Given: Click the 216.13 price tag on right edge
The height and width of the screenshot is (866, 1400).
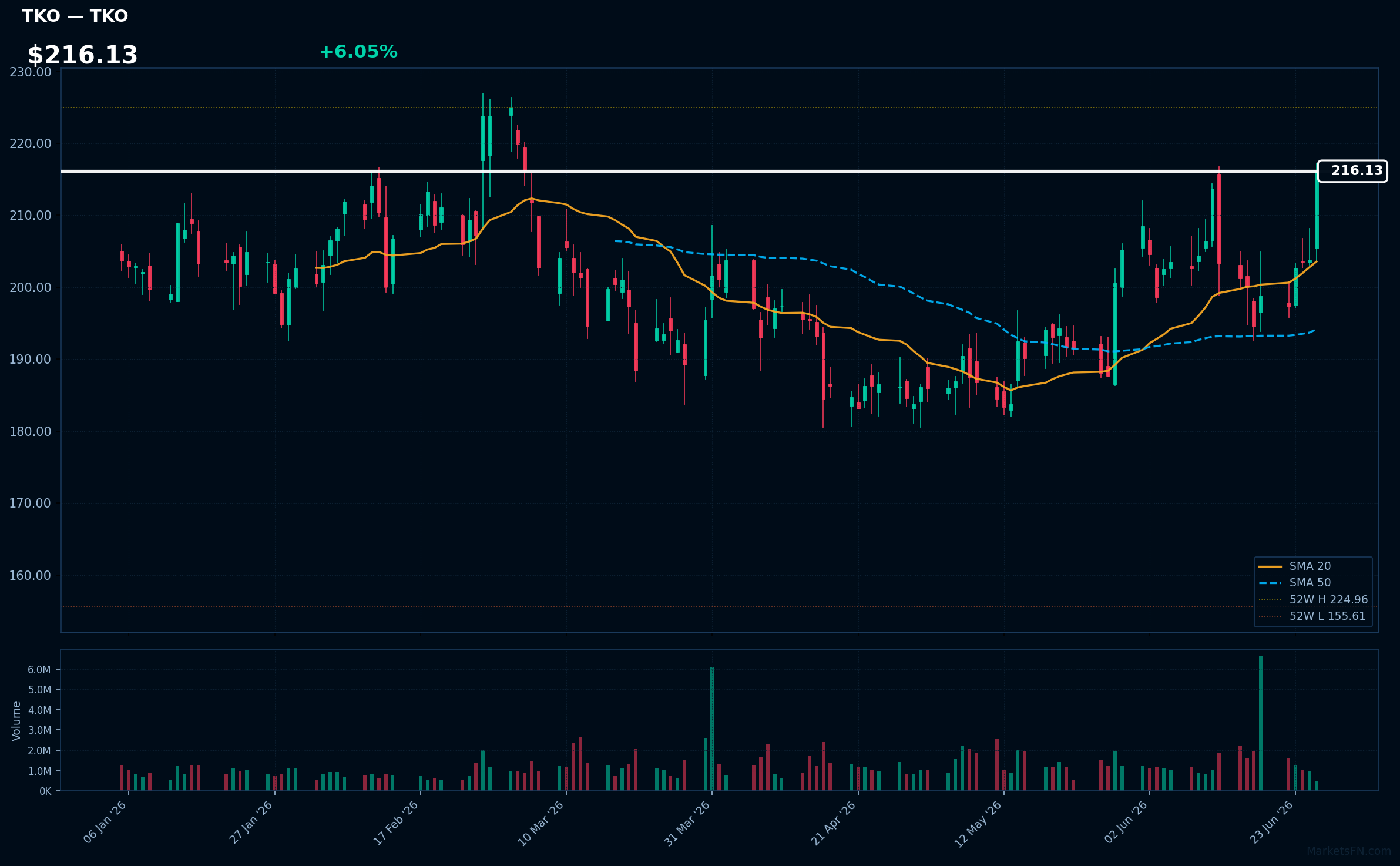Looking at the screenshot, I should point(1352,171).
